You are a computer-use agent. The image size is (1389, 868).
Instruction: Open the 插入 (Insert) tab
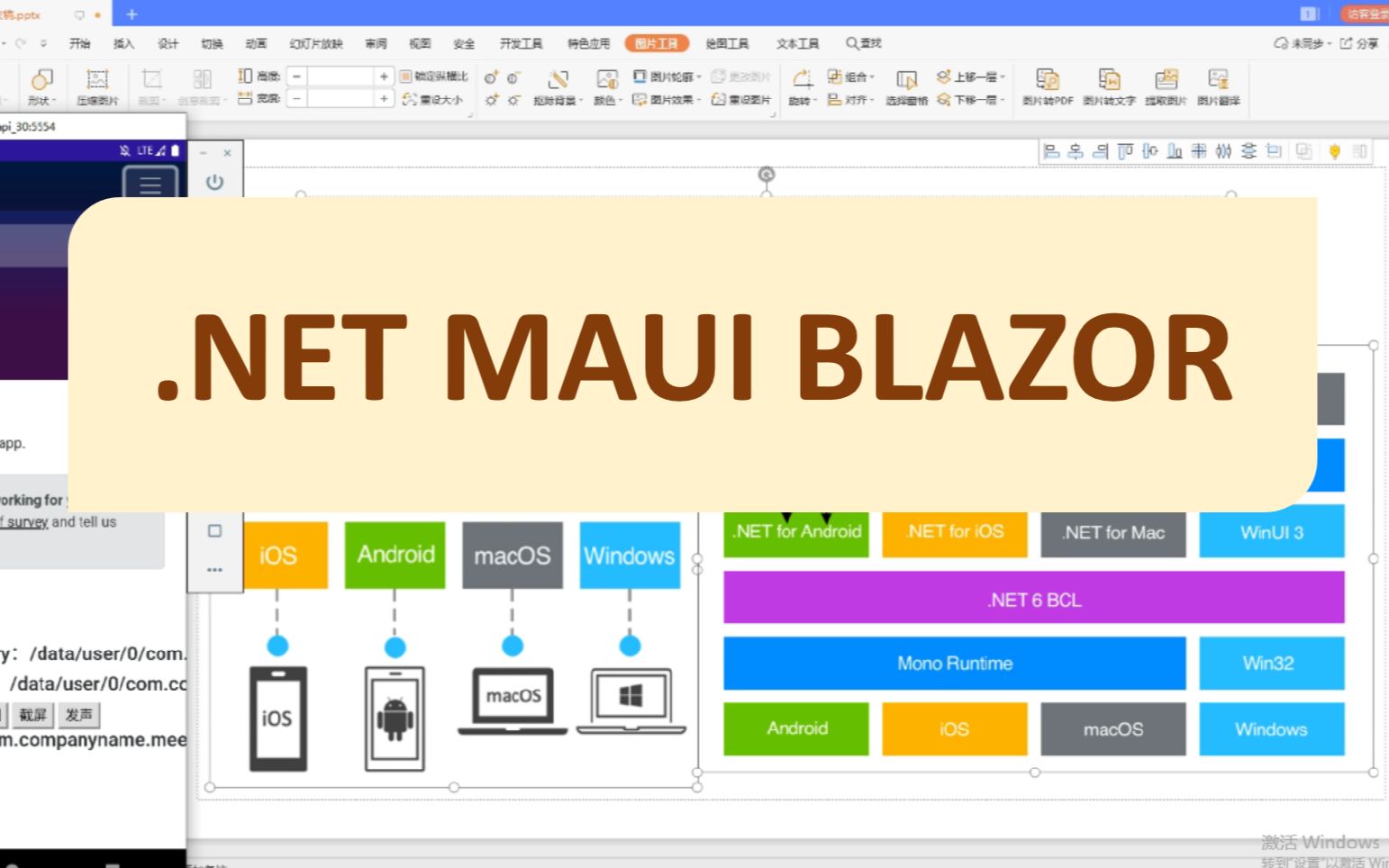click(124, 43)
